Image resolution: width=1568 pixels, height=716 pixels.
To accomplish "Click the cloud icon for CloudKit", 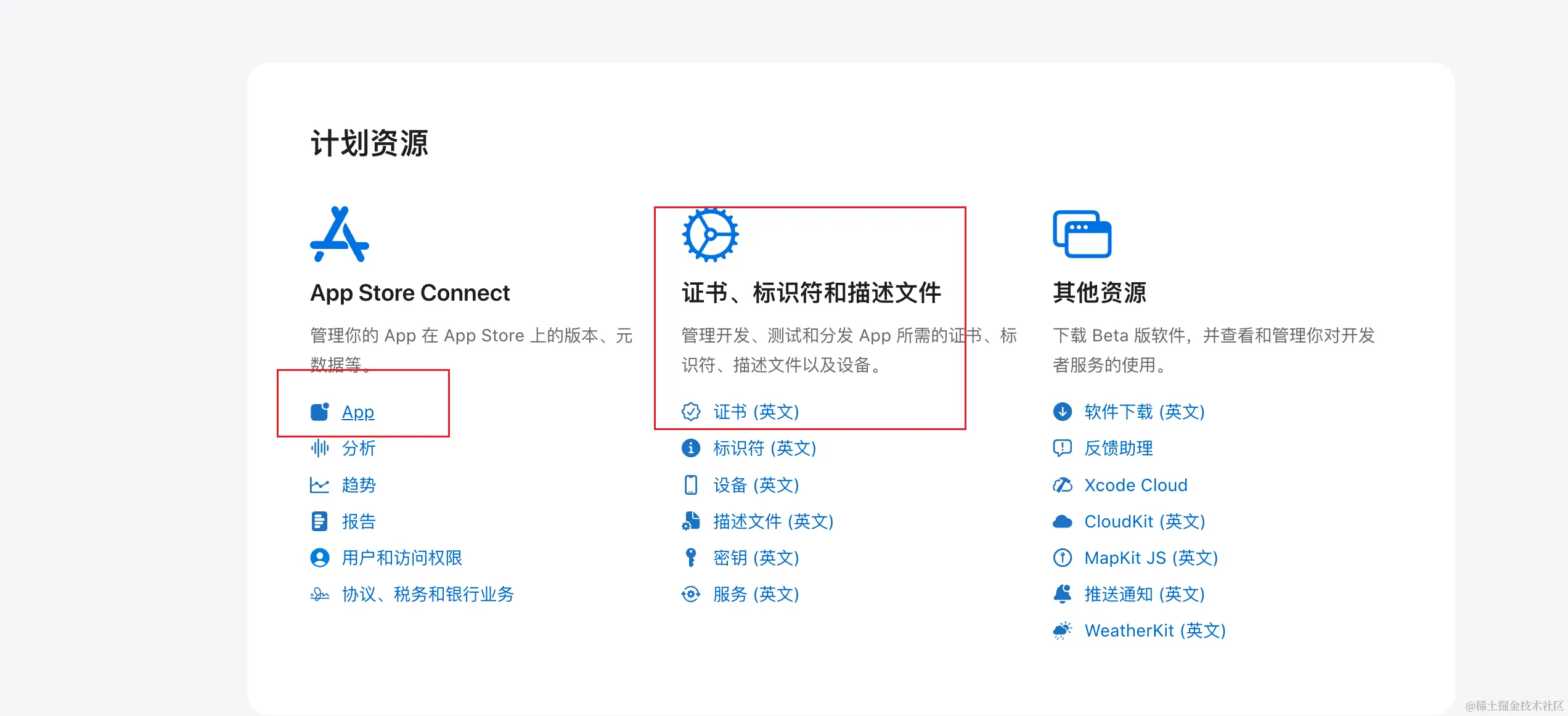I will click(x=1063, y=521).
